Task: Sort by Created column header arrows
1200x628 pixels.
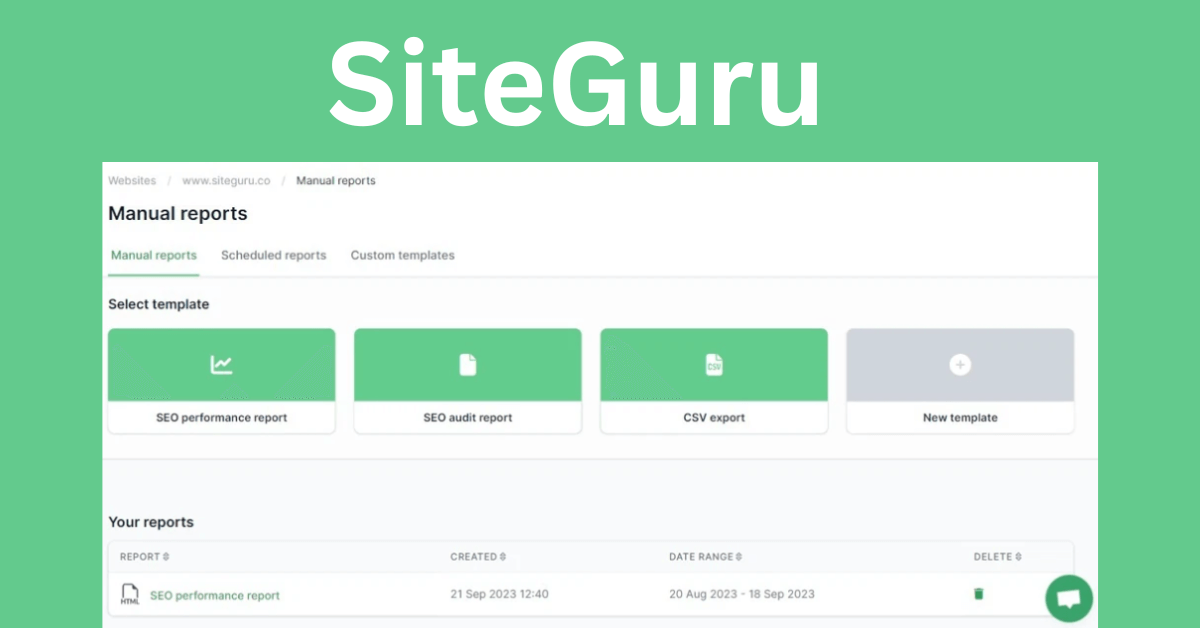Action: [502, 557]
